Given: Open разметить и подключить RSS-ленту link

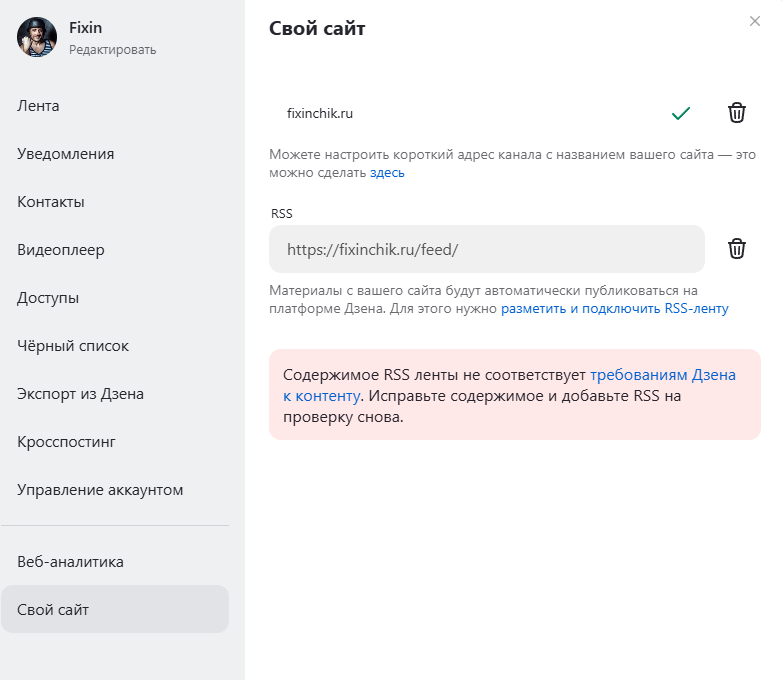Looking at the screenshot, I should click(614, 308).
